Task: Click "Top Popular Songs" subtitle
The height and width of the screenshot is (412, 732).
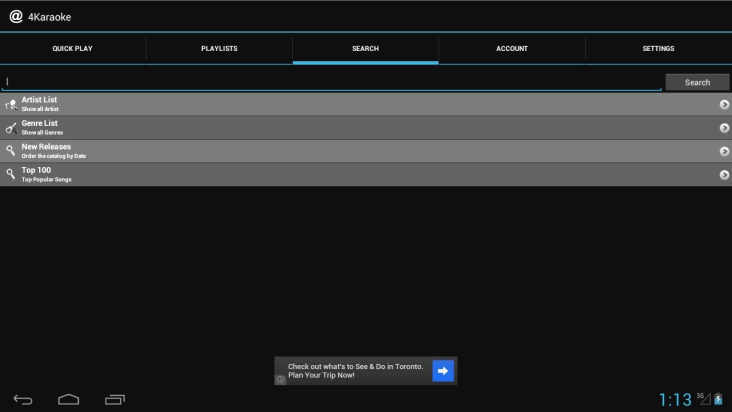Action: [x=46, y=180]
